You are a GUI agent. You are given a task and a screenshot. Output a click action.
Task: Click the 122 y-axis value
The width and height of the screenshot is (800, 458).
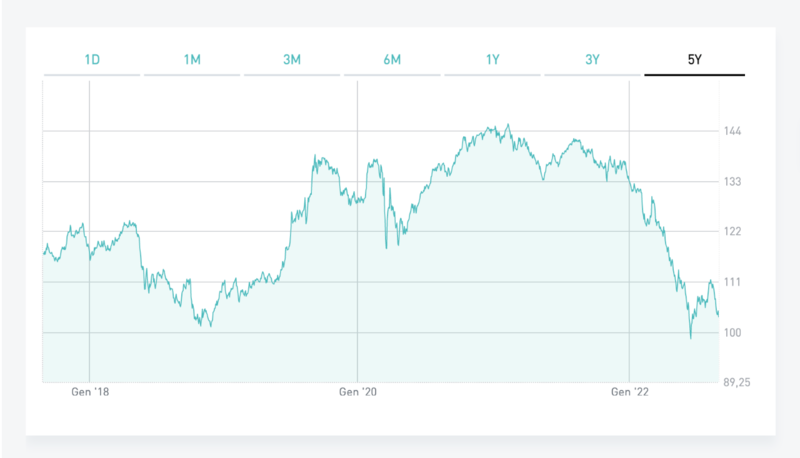(731, 232)
